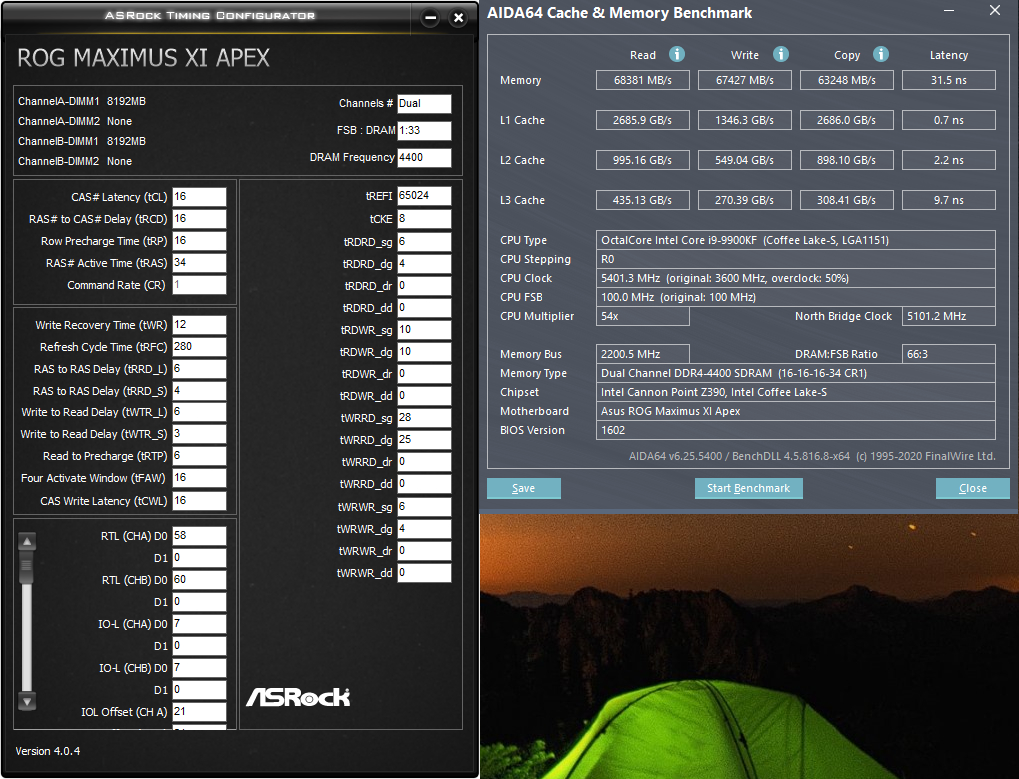
Task: Click the Memory Copy value 63248 MB/s
Action: (846, 80)
